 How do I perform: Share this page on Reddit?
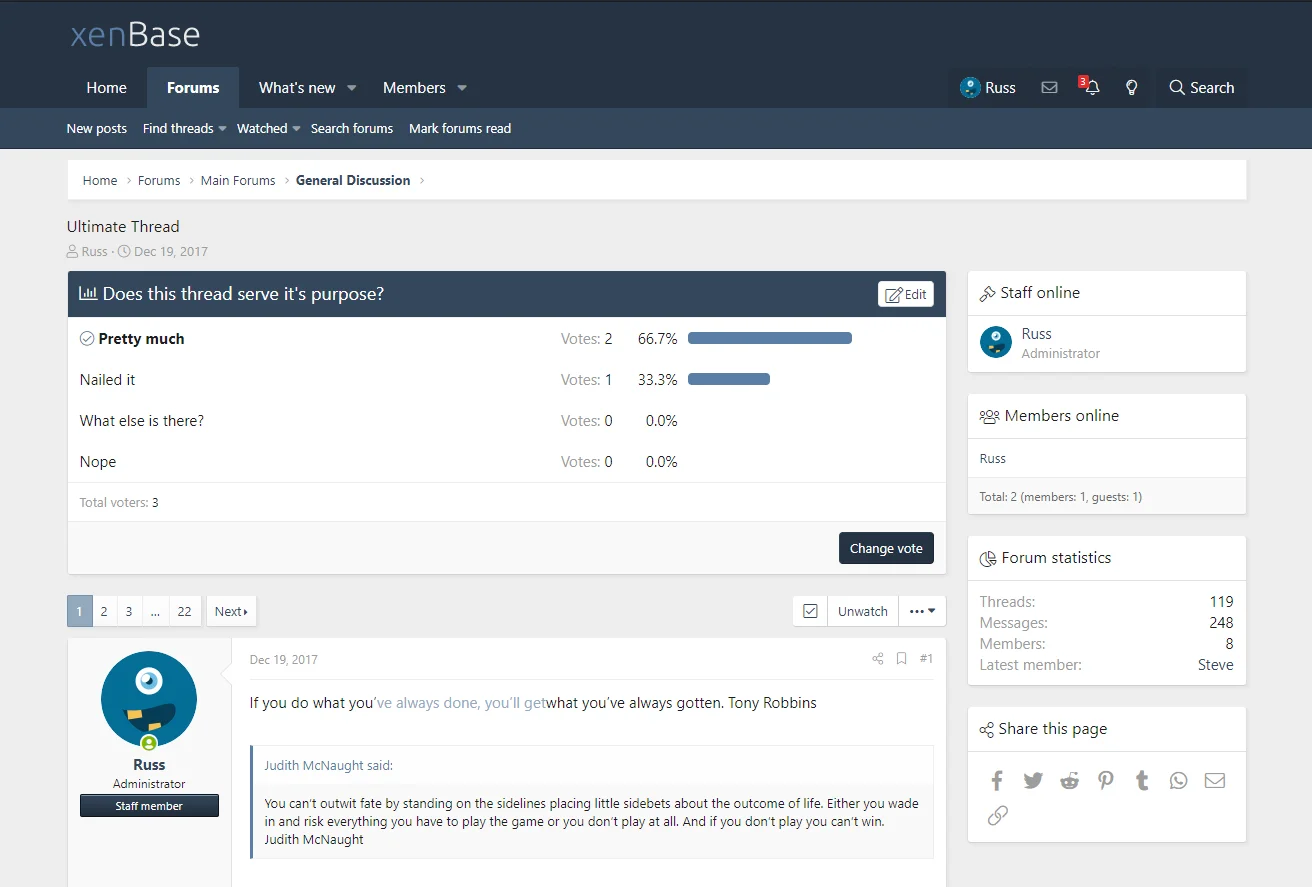(x=1069, y=781)
